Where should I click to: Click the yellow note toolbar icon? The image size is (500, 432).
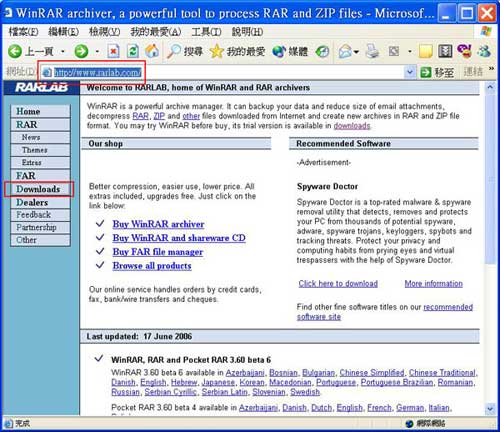tap(426, 52)
